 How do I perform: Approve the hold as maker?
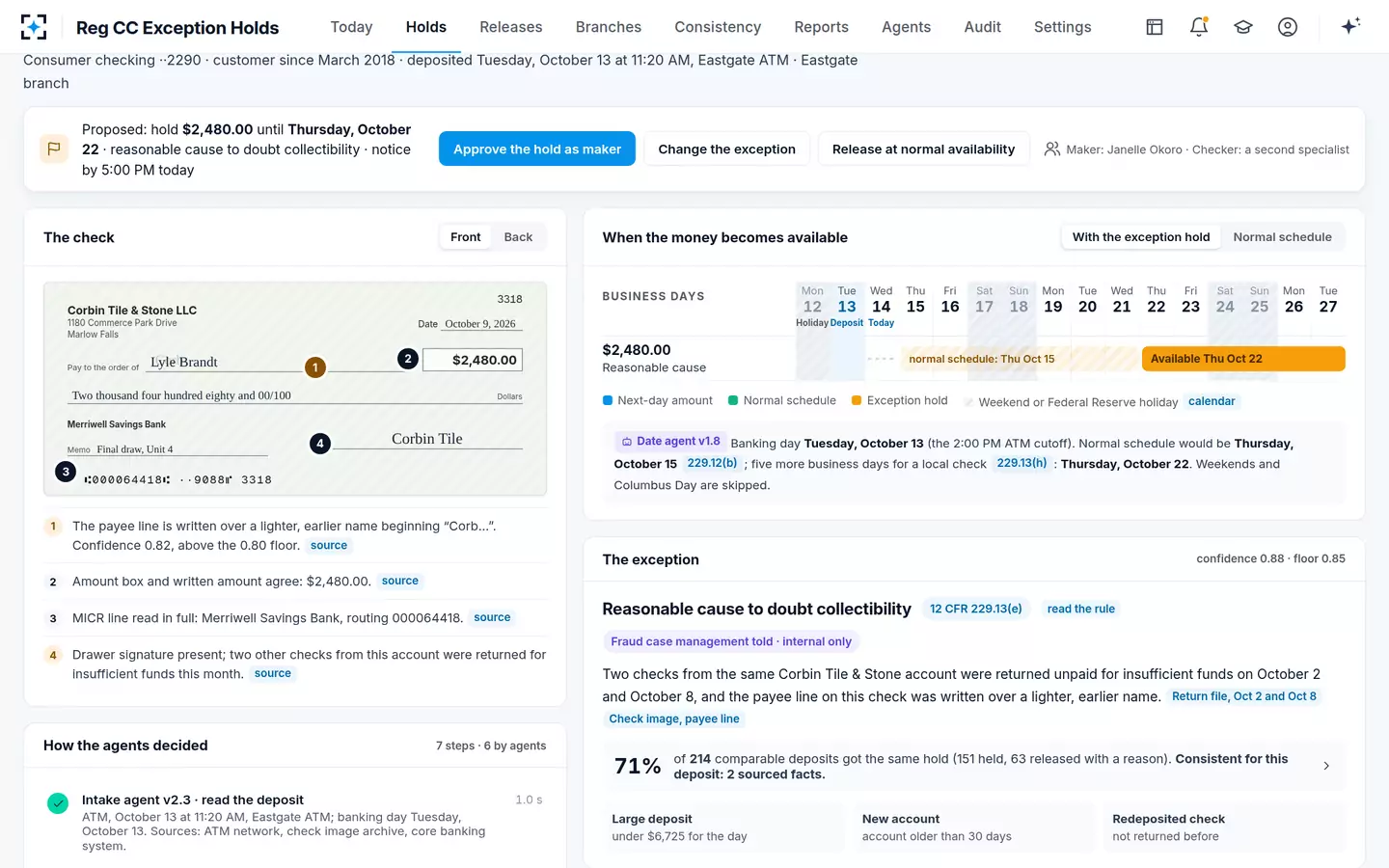(537, 149)
